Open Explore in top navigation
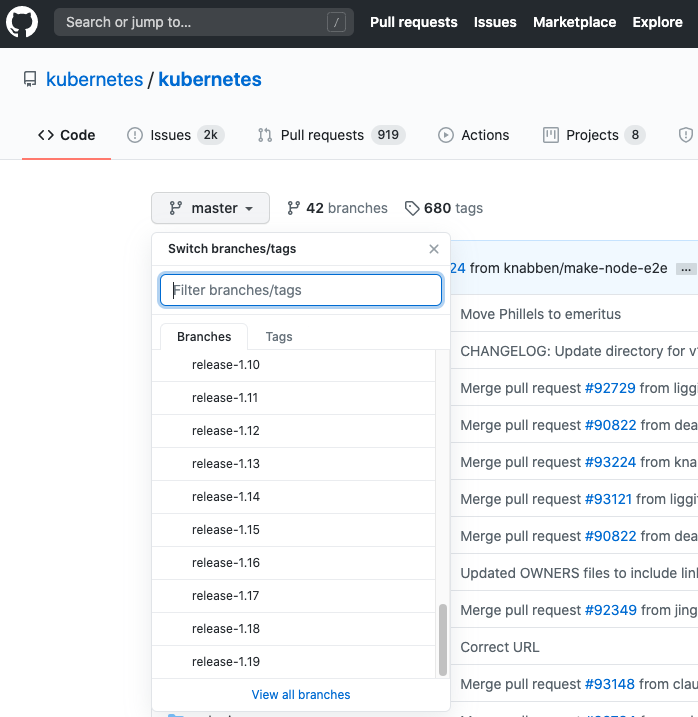Image resolution: width=698 pixels, height=717 pixels. point(657,22)
